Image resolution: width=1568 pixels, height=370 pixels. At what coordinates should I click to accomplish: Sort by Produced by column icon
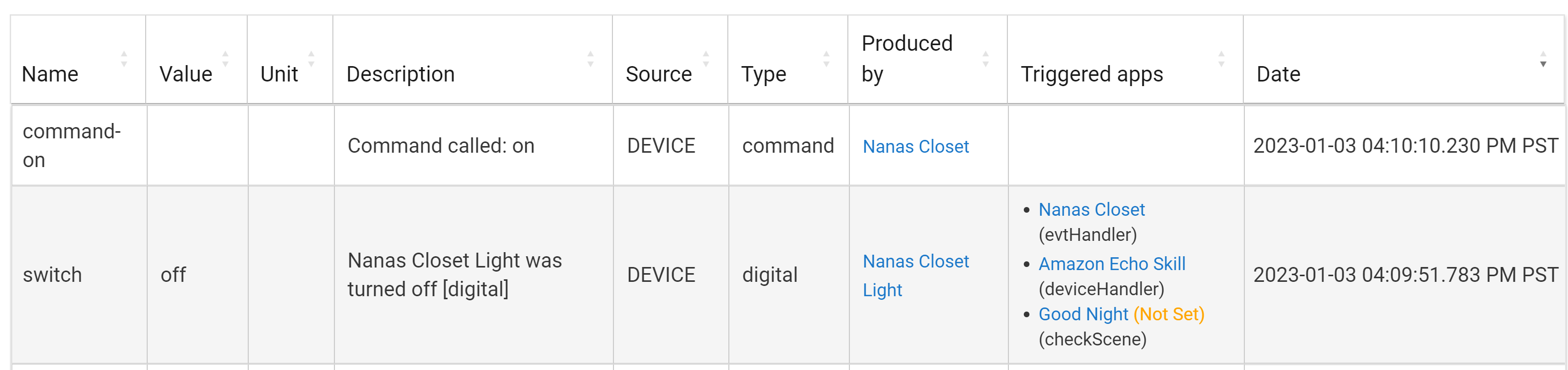click(x=985, y=59)
